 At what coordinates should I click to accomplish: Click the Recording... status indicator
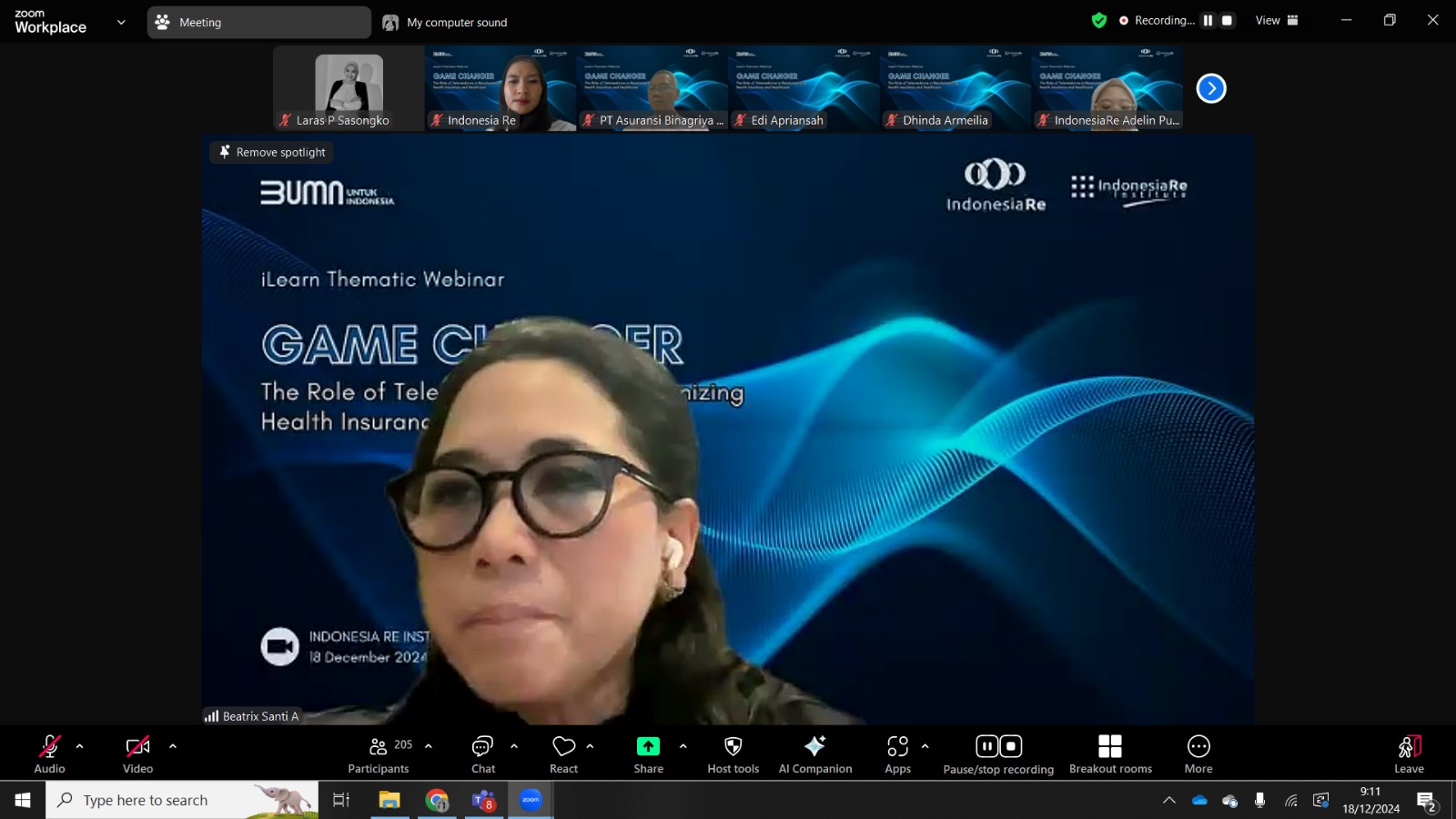point(1157,20)
